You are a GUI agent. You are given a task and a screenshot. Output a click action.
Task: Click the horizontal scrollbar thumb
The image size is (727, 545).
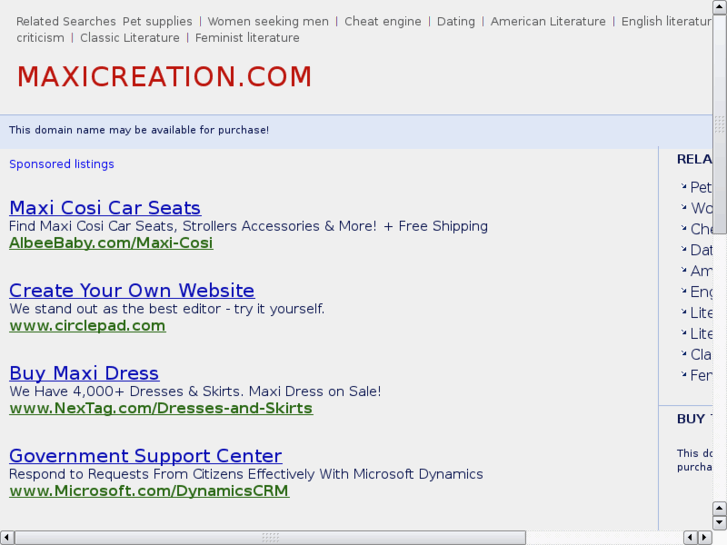pyautogui.click(x=270, y=538)
